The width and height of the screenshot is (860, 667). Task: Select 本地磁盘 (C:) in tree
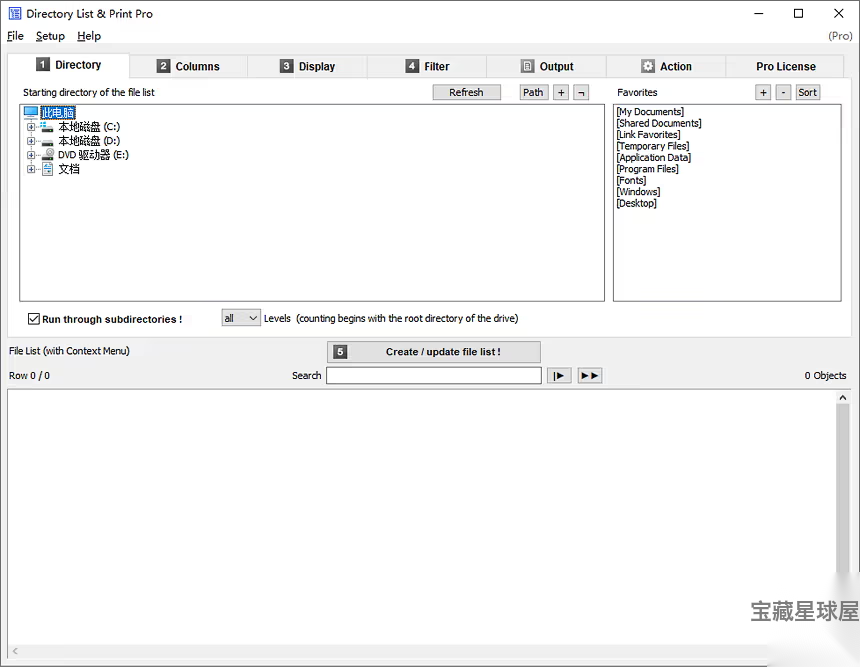89,127
